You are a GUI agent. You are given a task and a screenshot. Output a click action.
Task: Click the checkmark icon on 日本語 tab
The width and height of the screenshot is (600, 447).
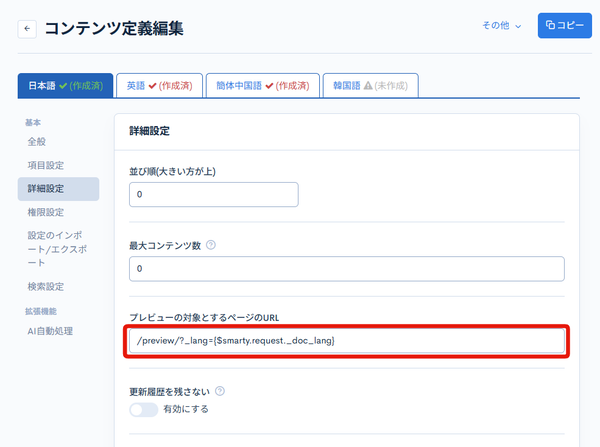[63, 86]
